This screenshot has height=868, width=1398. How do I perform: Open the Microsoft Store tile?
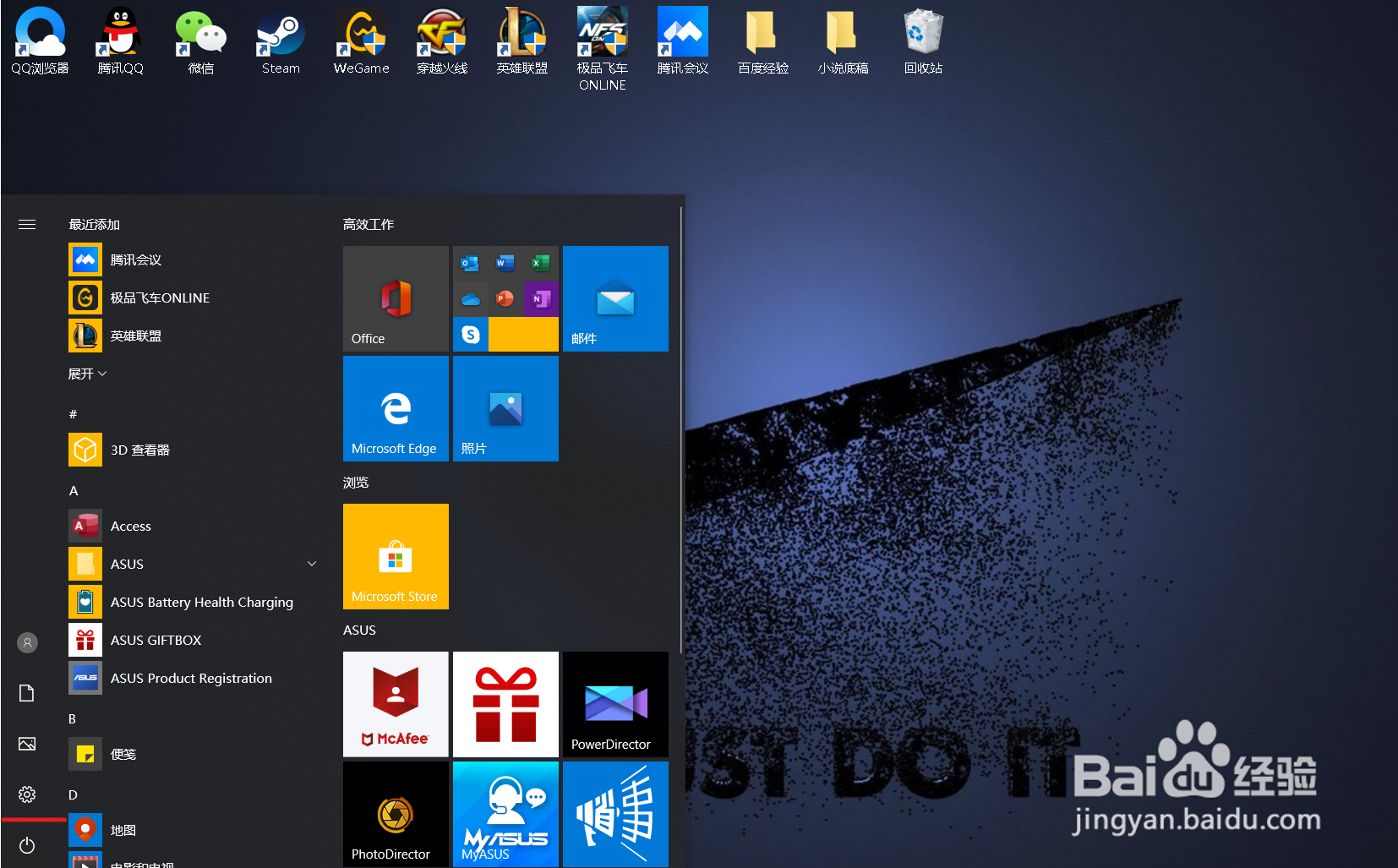(396, 556)
